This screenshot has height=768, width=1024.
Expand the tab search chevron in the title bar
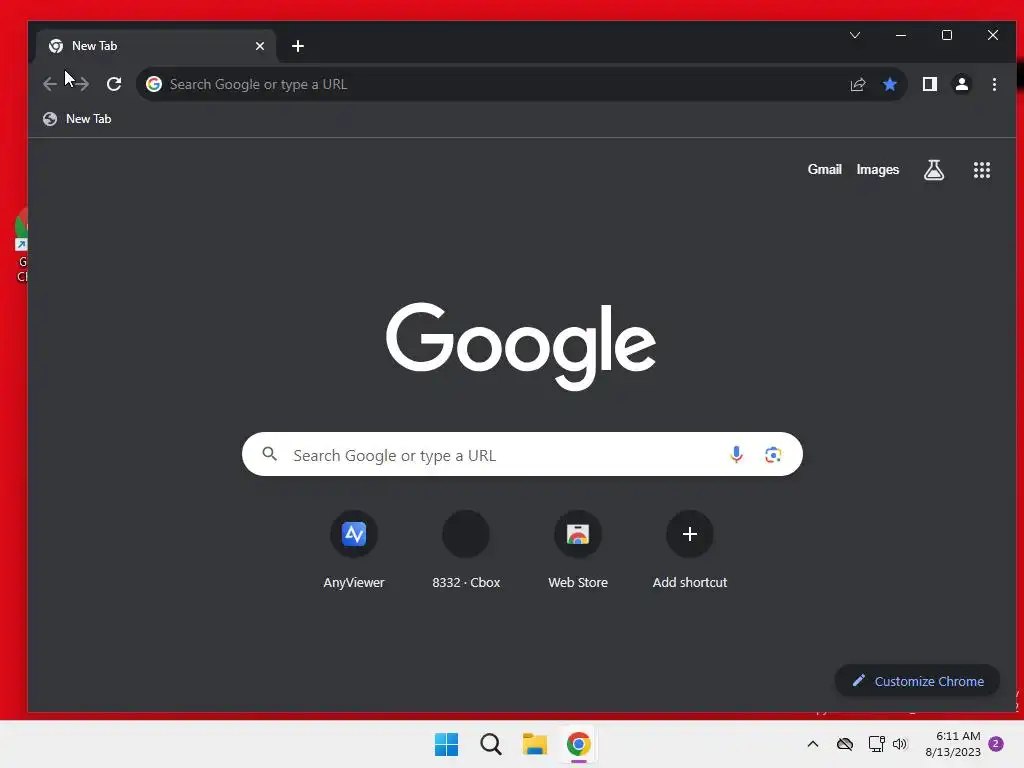click(x=855, y=35)
